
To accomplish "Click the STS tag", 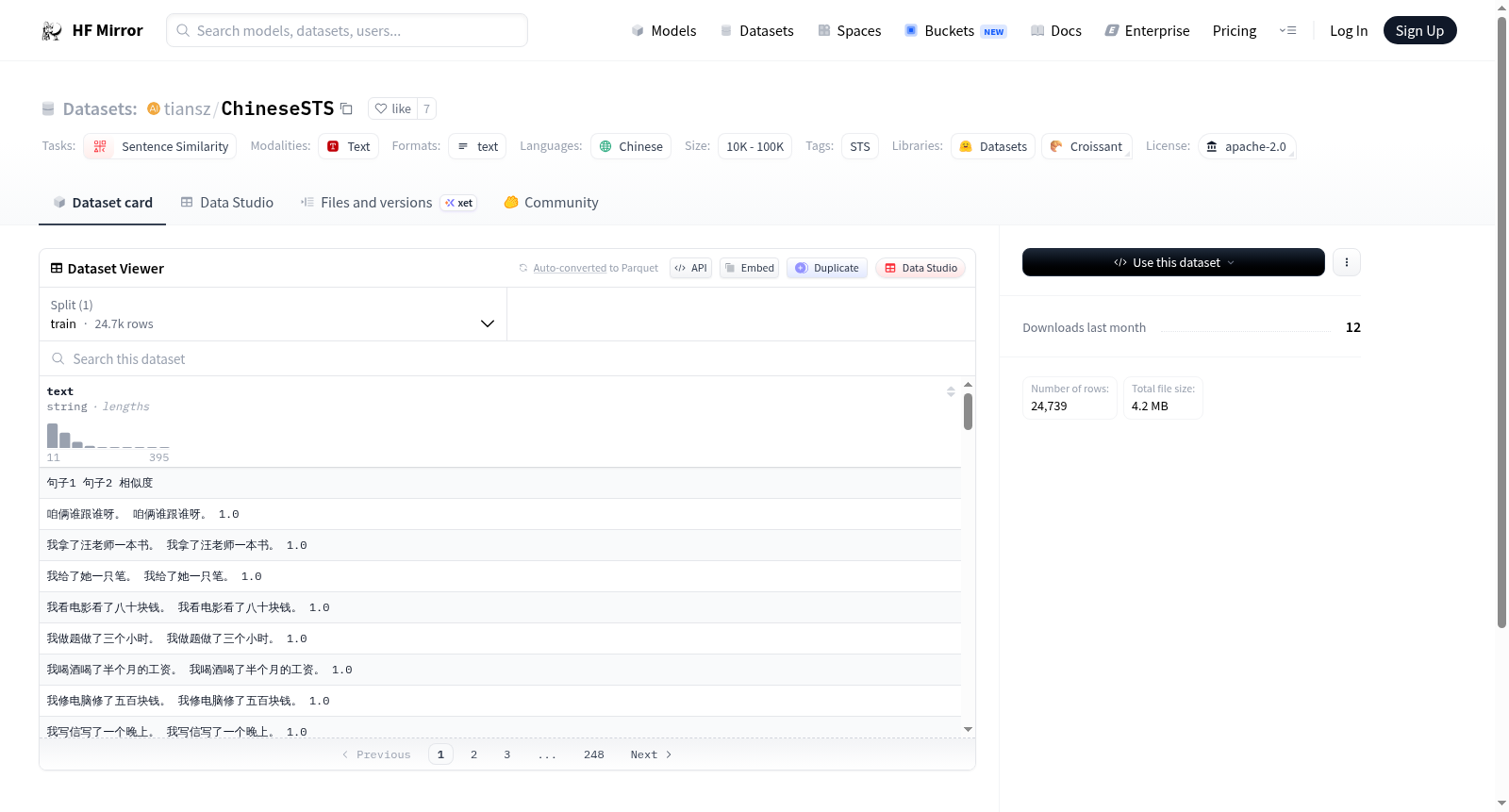I will coord(860,146).
